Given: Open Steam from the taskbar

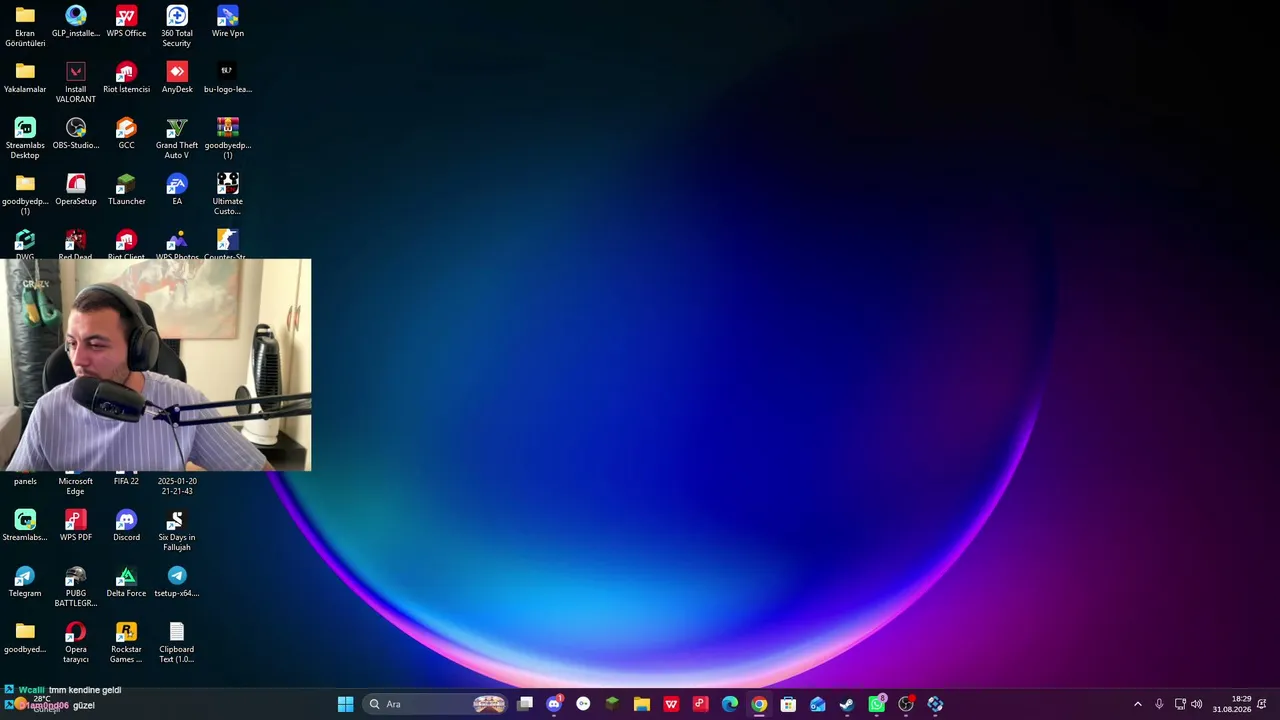Looking at the screenshot, I should pyautogui.click(x=847, y=704).
